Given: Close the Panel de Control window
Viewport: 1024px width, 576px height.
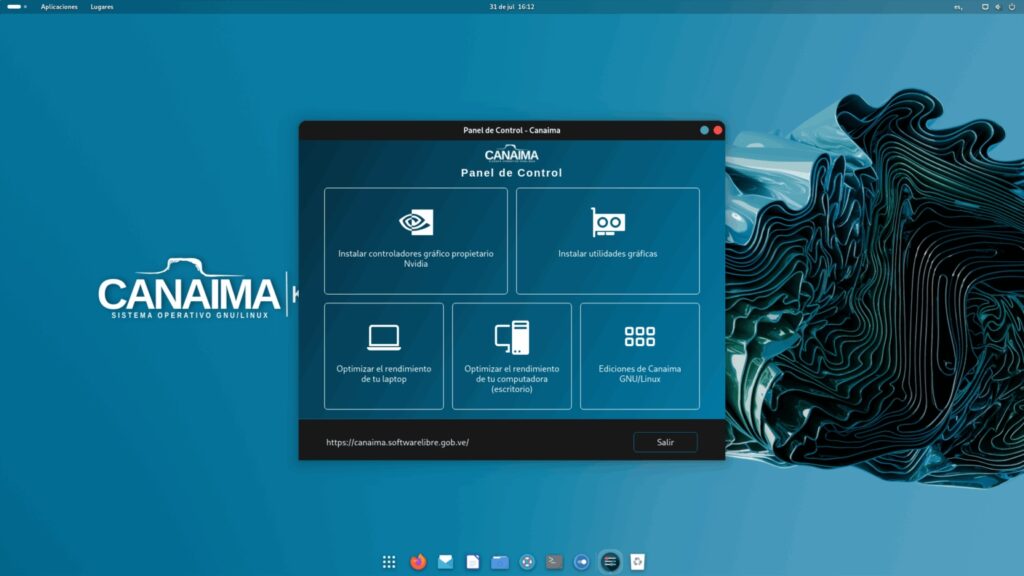Looking at the screenshot, I should (x=718, y=130).
